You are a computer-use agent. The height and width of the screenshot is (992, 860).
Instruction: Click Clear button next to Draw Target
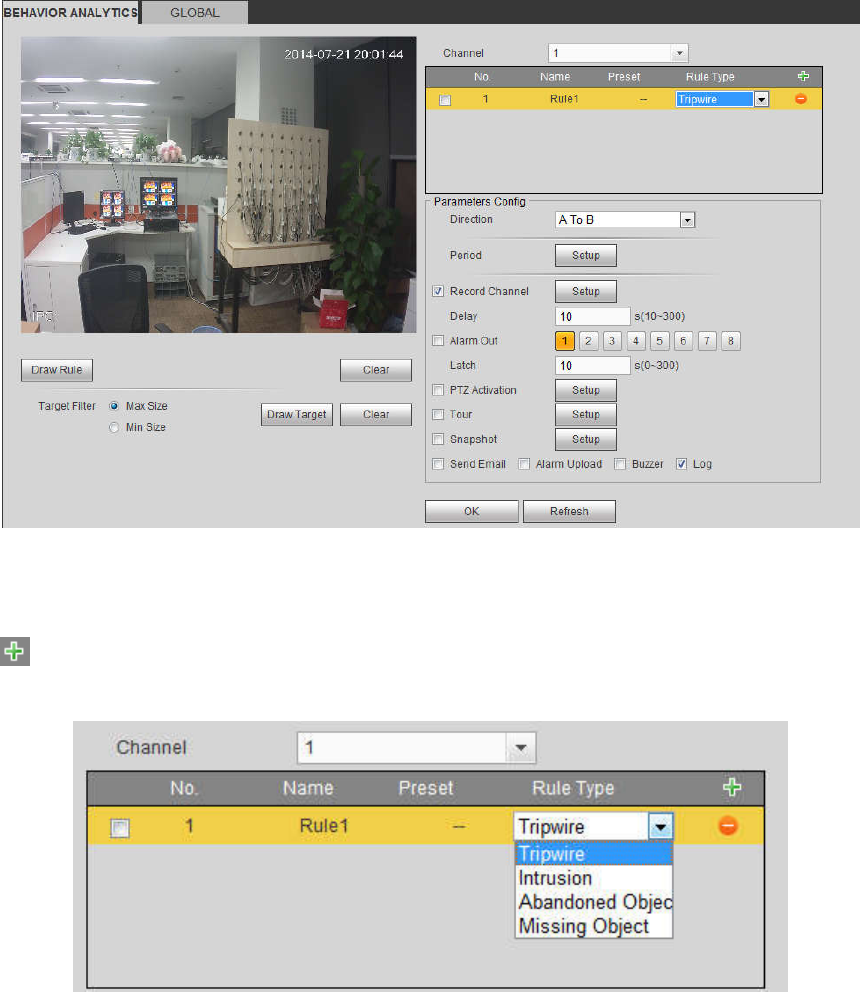coord(376,415)
